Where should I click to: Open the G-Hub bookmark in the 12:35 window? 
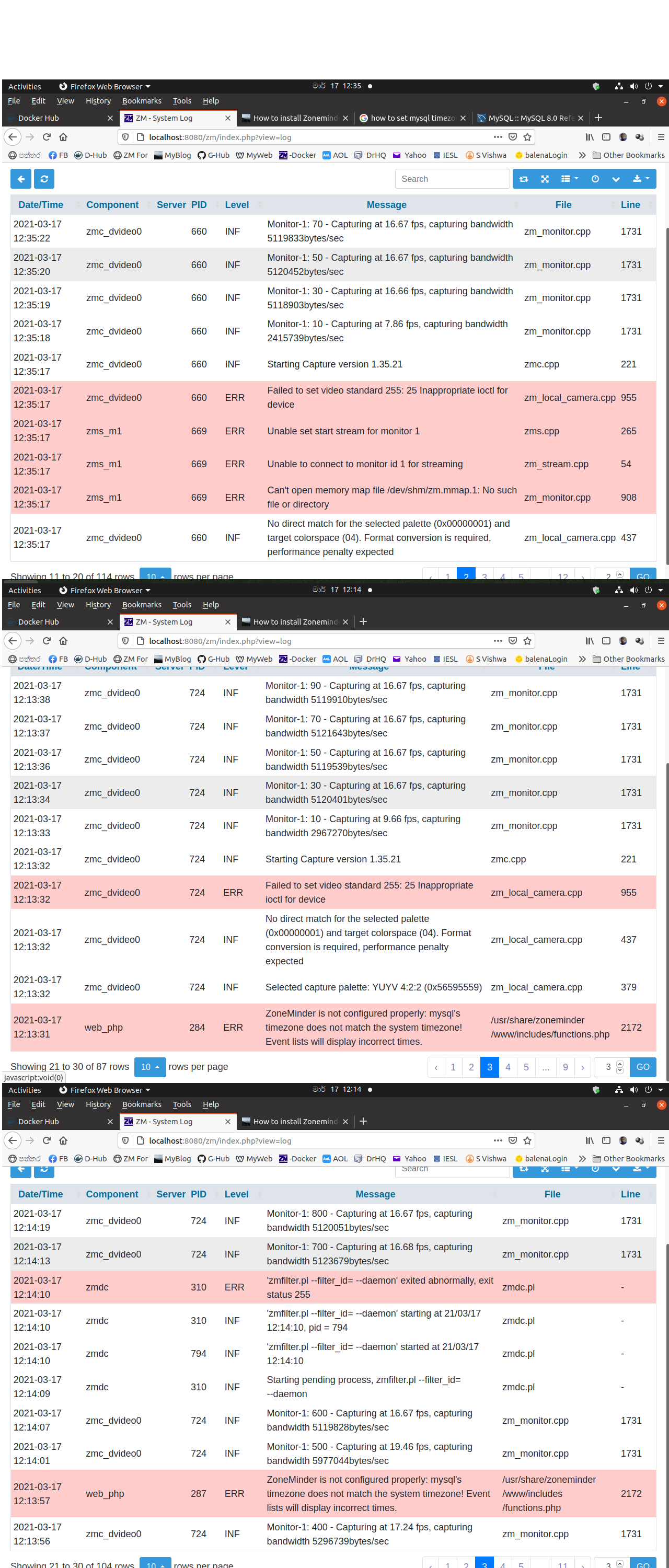point(213,155)
